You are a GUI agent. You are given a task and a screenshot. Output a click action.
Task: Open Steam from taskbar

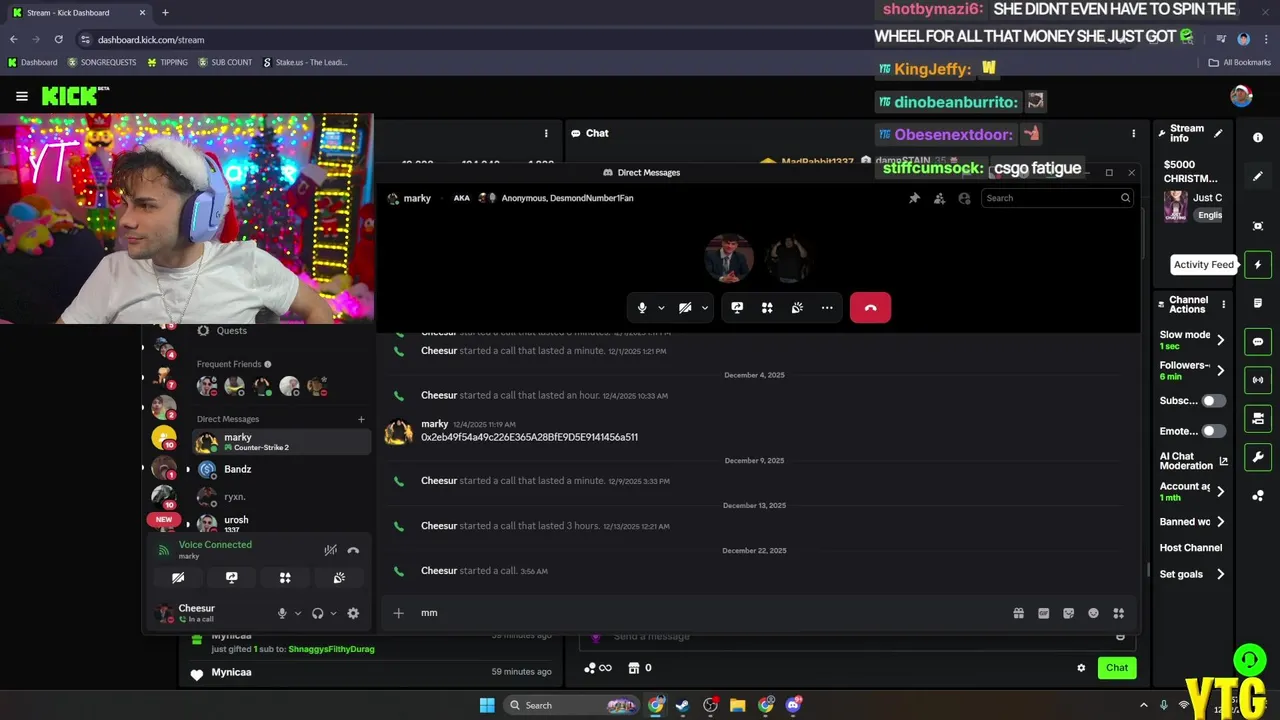pos(683,705)
